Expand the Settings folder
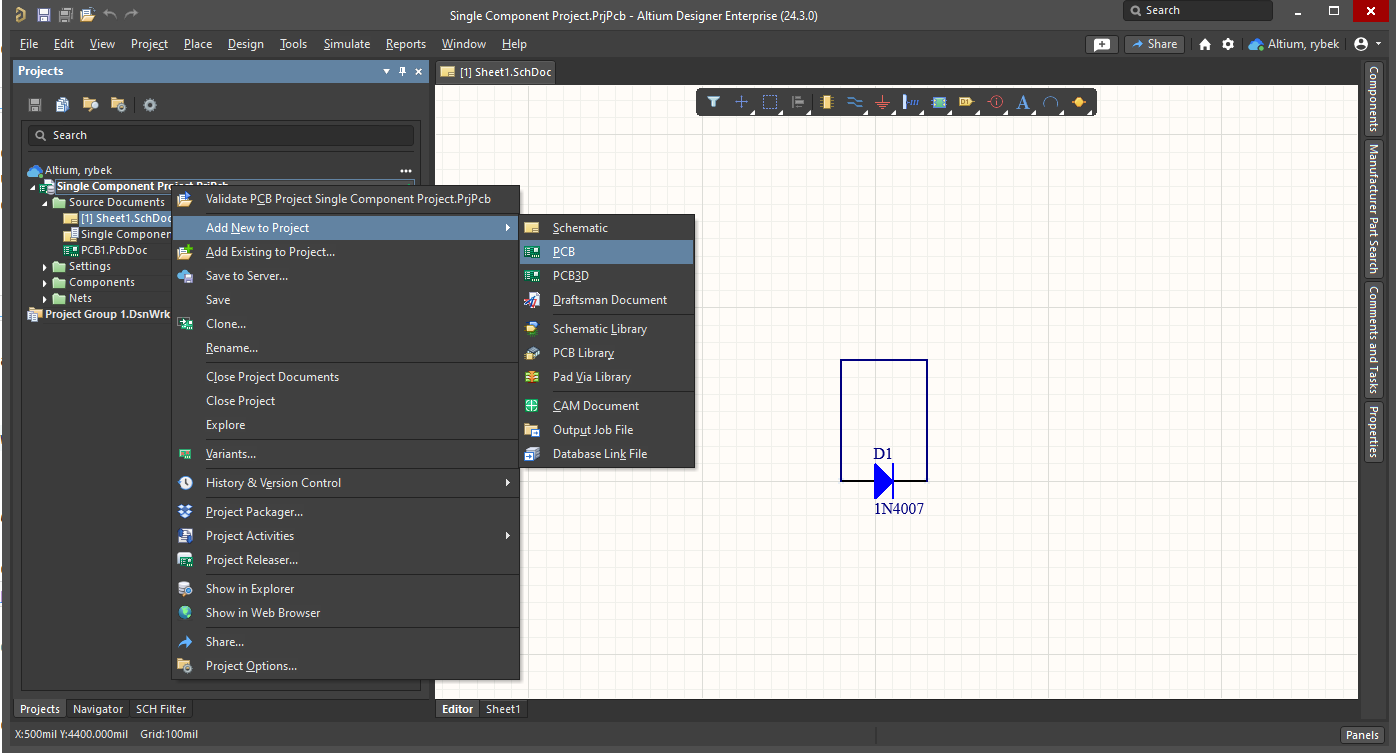1396x753 pixels. (x=45, y=267)
